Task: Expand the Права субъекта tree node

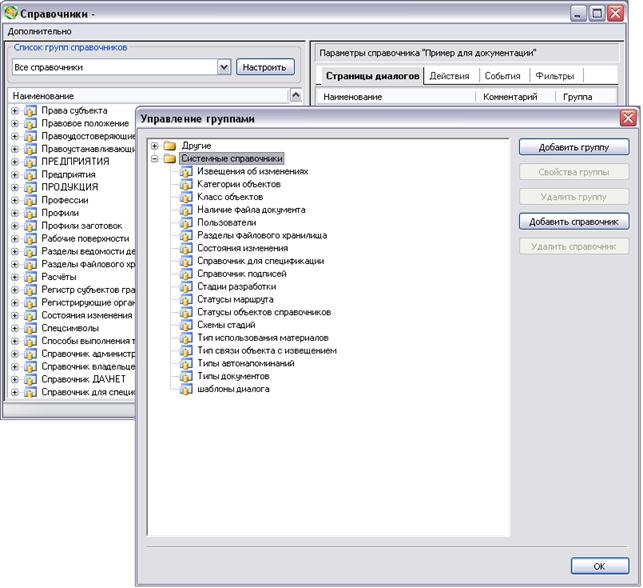Action: (x=15, y=110)
